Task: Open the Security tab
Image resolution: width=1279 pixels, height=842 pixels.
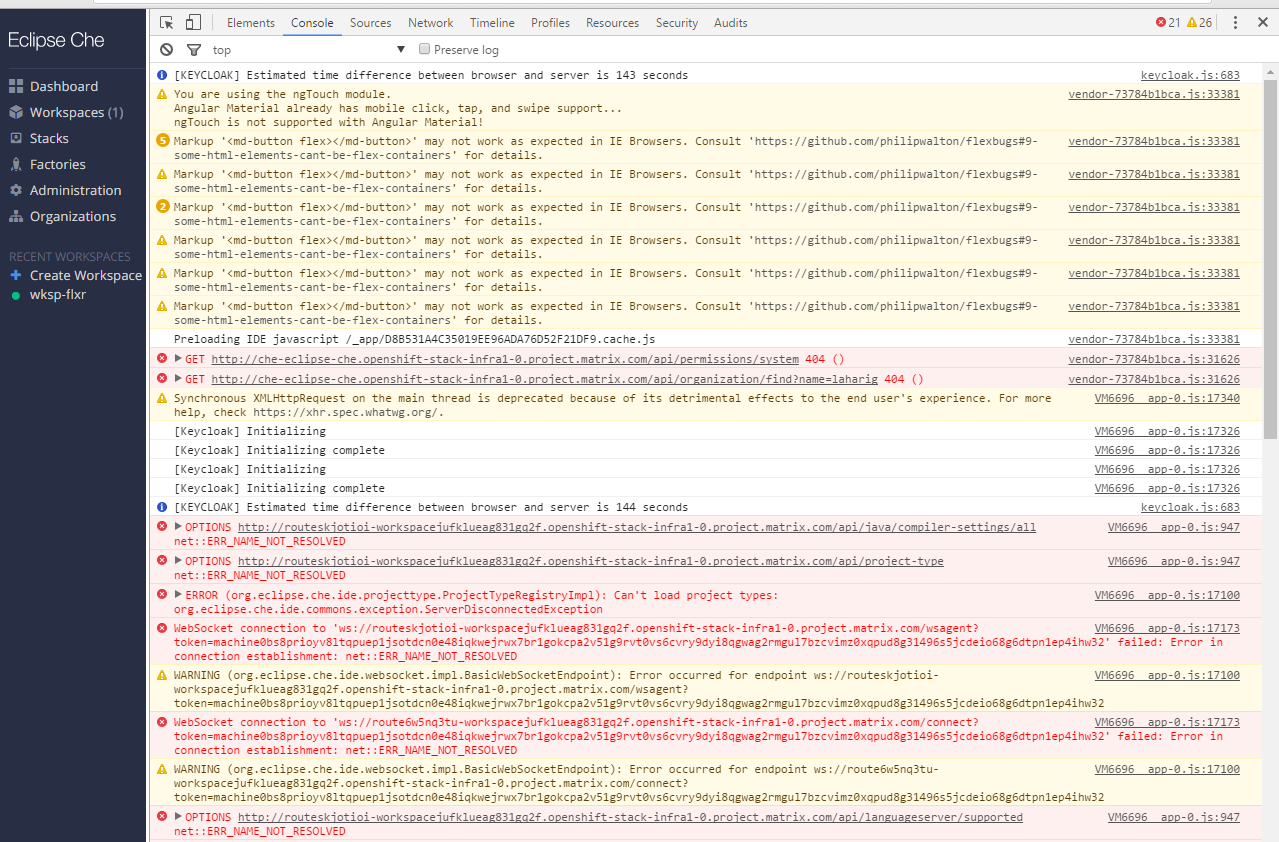Action: point(677,23)
